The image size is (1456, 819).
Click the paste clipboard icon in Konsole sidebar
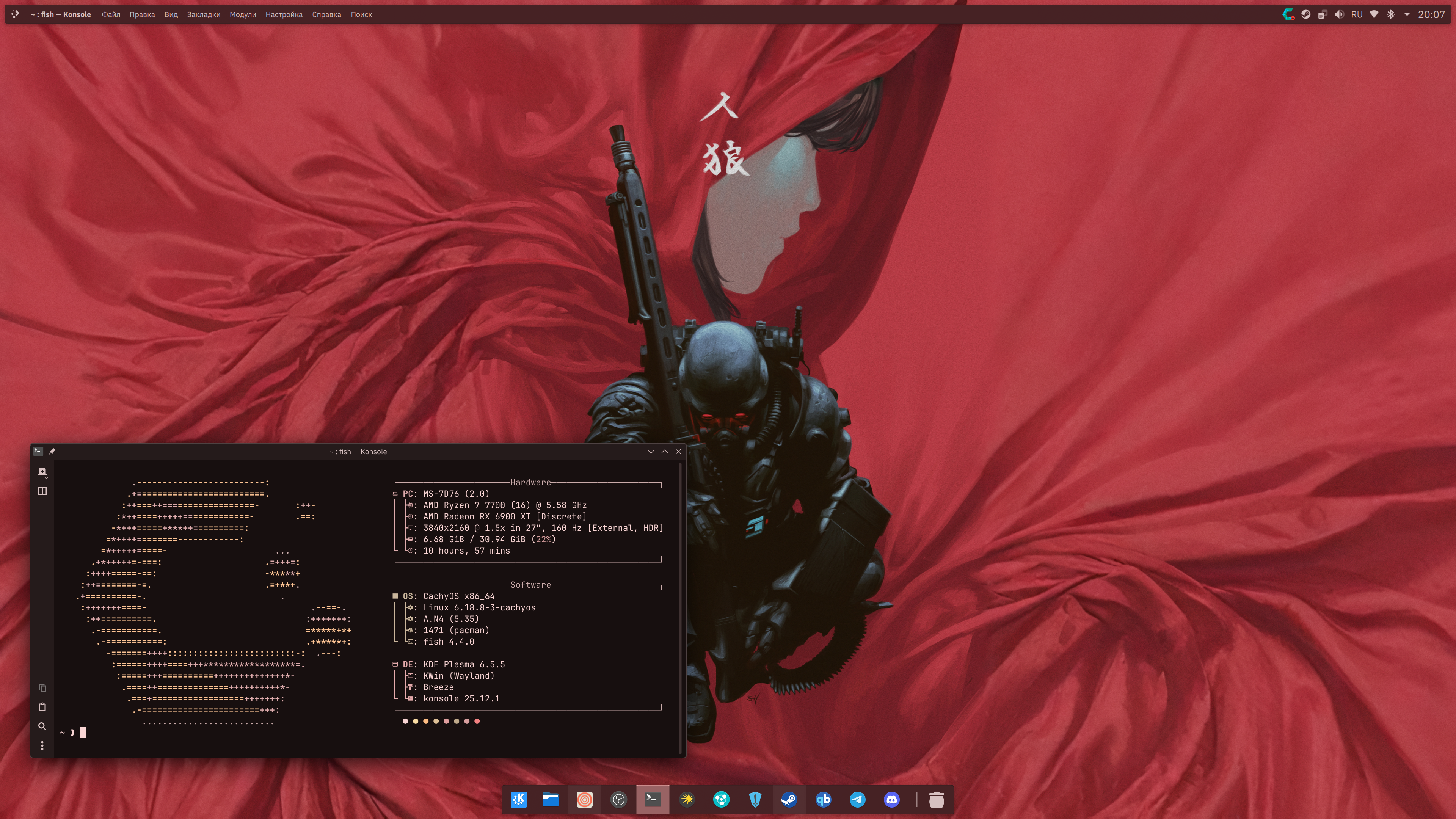coord(42,707)
